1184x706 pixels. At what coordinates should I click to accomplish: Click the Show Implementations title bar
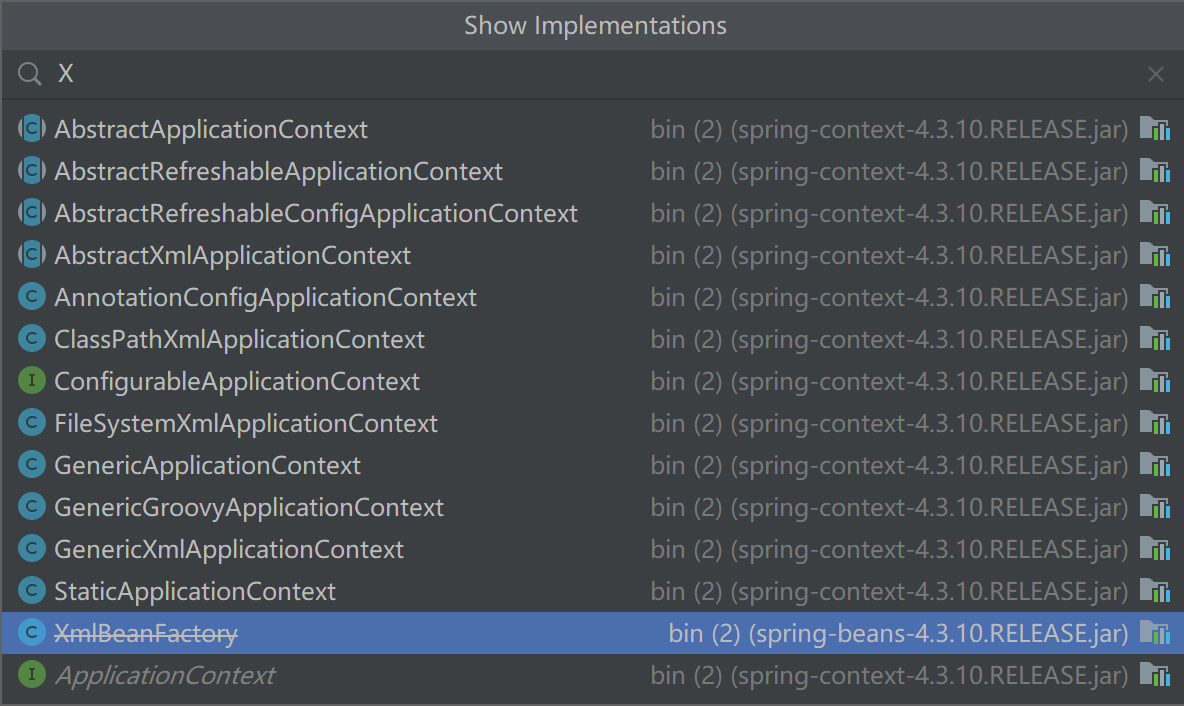[x=594, y=25]
